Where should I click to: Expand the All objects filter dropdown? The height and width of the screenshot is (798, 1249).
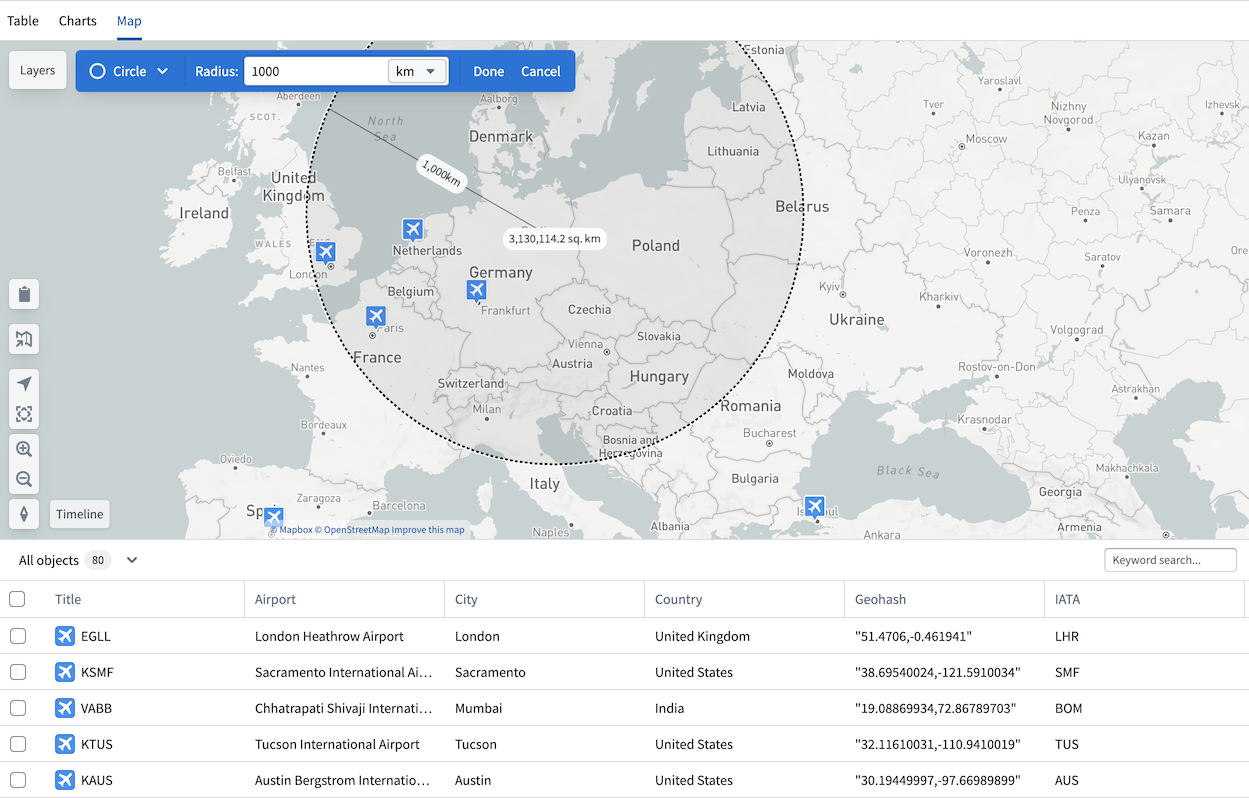tap(131, 560)
